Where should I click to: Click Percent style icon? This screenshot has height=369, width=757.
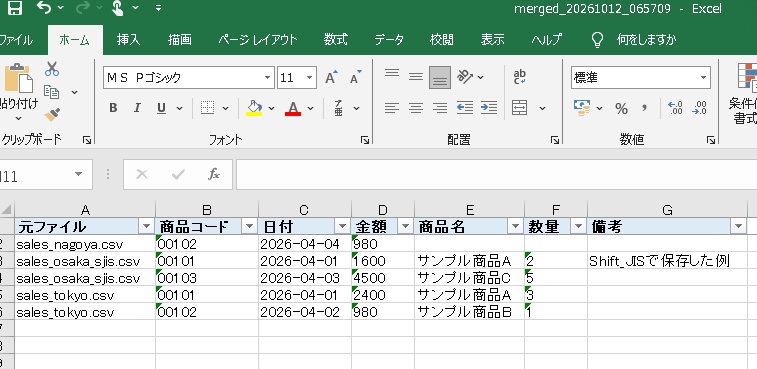[x=621, y=109]
